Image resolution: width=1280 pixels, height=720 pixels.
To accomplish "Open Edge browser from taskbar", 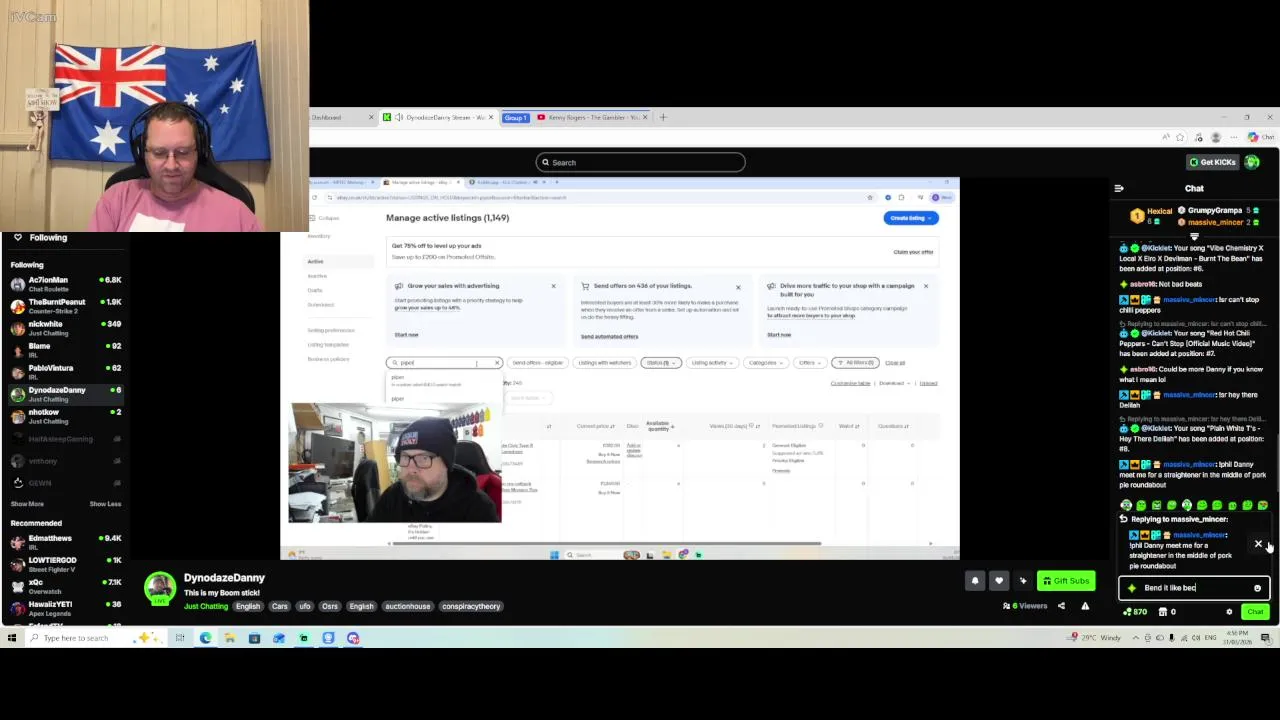I will coord(205,638).
